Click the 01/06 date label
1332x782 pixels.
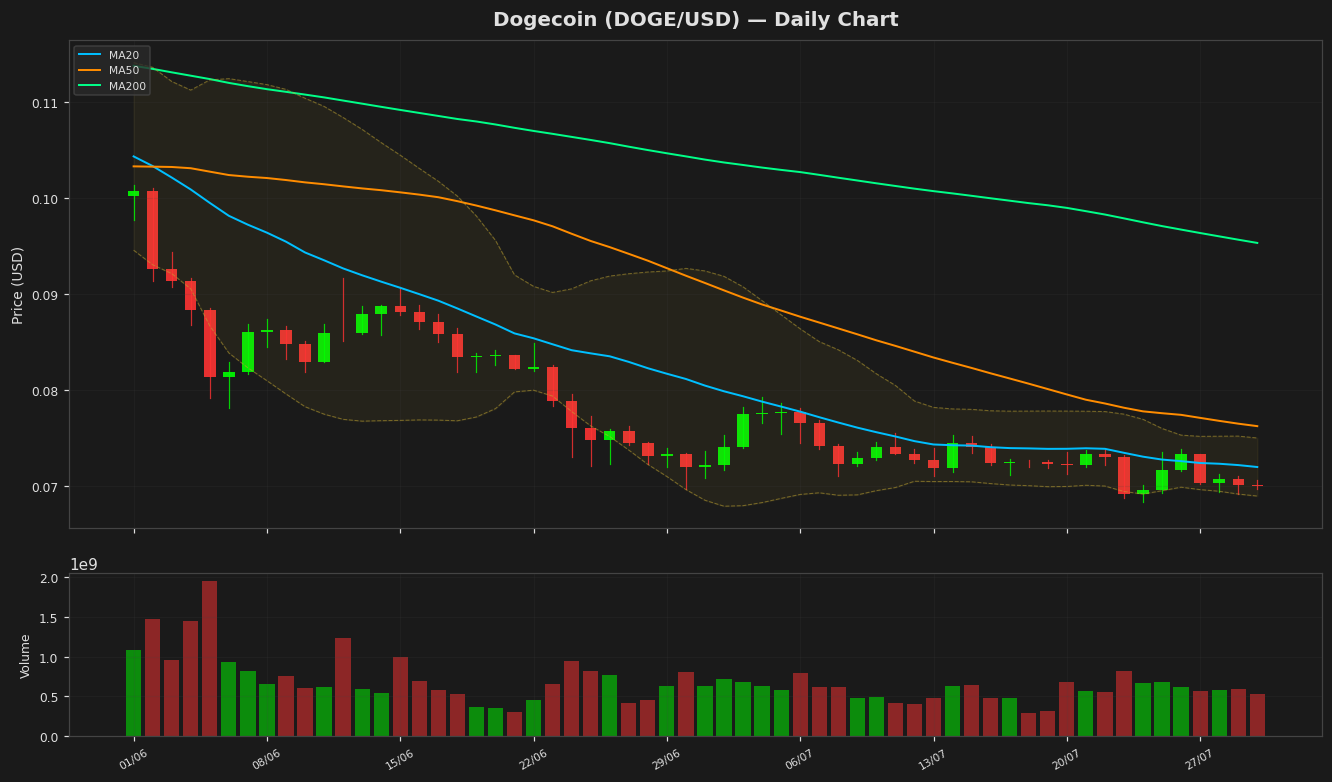(133, 760)
